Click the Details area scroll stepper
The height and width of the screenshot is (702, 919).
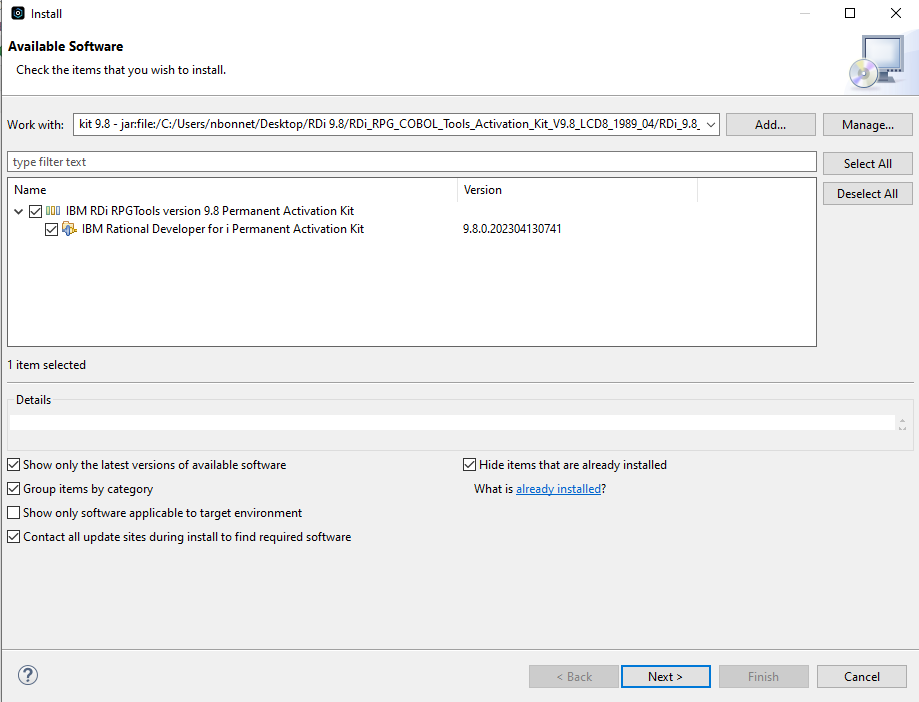pyautogui.click(x=902, y=424)
